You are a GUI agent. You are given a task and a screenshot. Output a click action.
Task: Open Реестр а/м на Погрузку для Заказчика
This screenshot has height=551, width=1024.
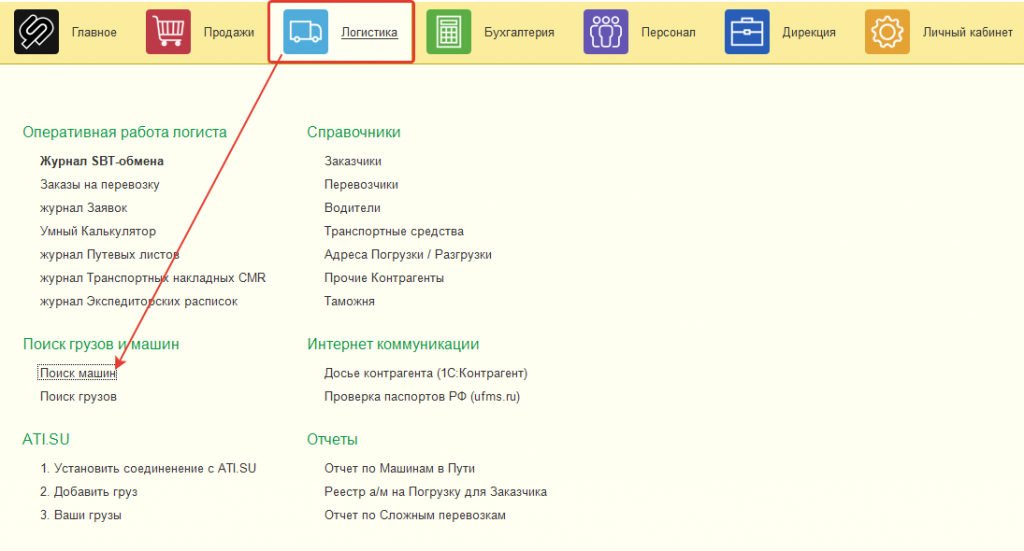436,492
